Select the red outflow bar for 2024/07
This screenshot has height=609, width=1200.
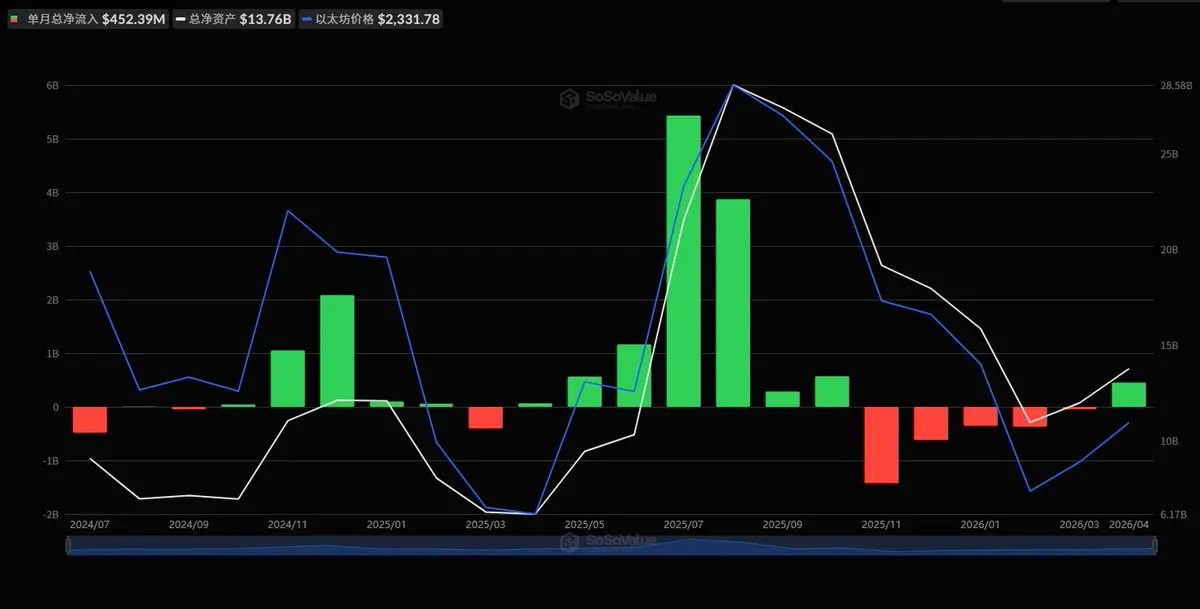coord(90,420)
